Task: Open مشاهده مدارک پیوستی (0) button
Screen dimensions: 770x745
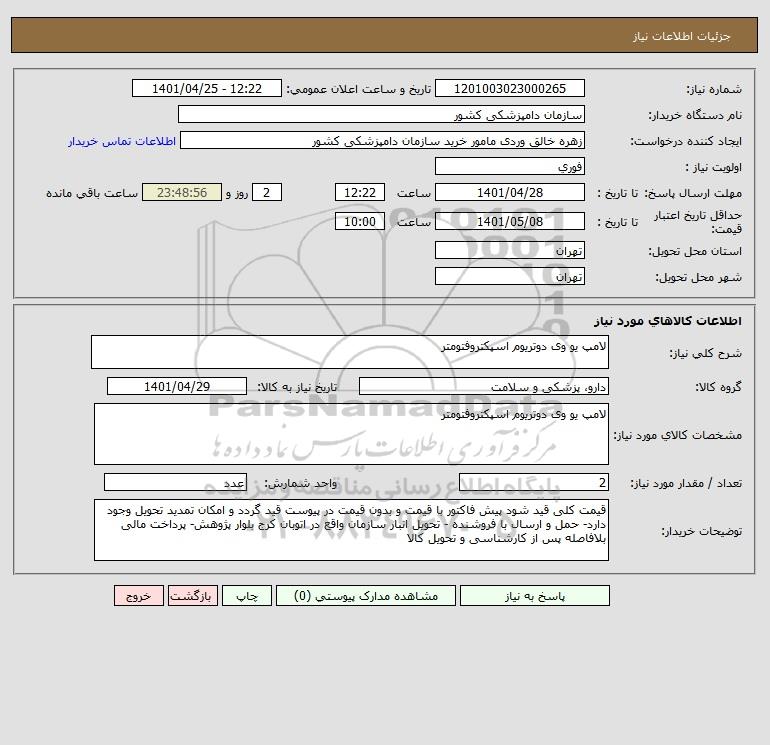Action: [366, 596]
